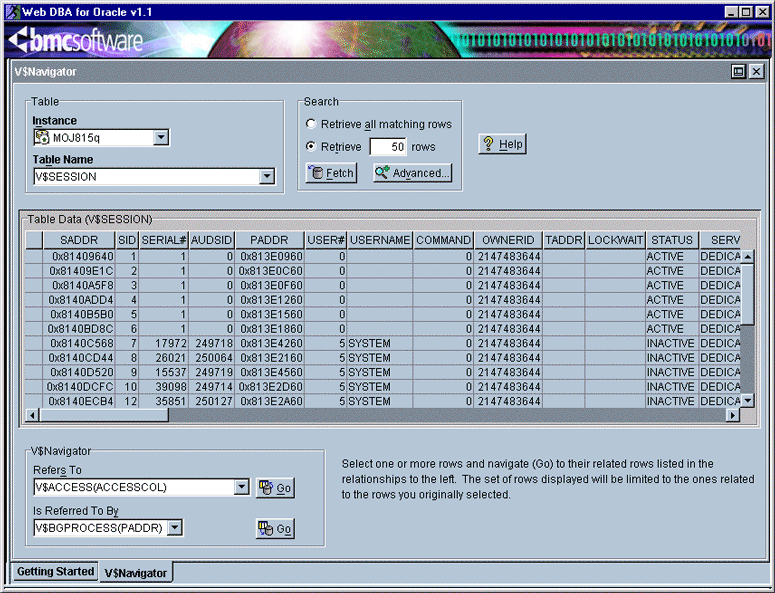Click the LOCKWAIT column header
This screenshot has height=593, width=775.
tap(615, 240)
